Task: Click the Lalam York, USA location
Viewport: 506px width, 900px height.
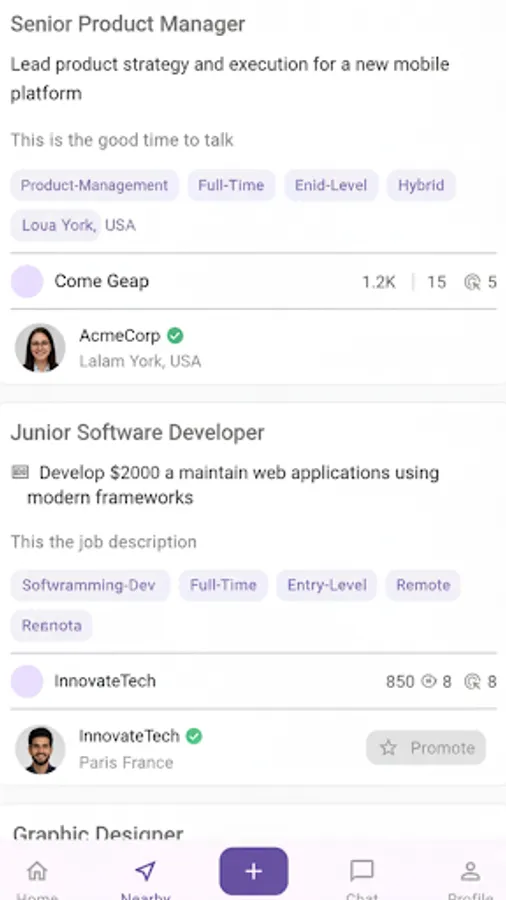Action: [140, 361]
